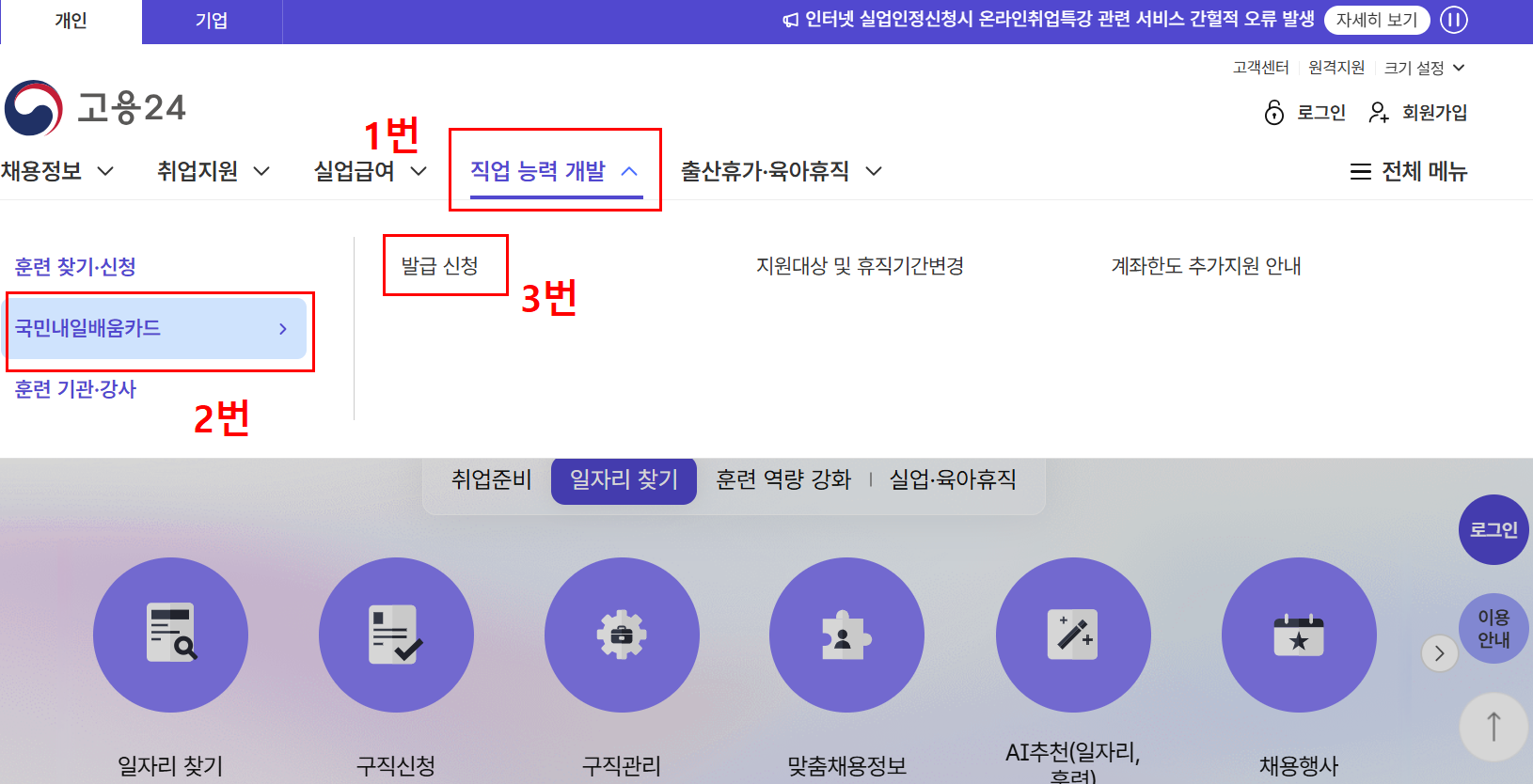The image size is (1533, 784).
Task: Pause the announcement banner rotation
Action: click(1454, 20)
